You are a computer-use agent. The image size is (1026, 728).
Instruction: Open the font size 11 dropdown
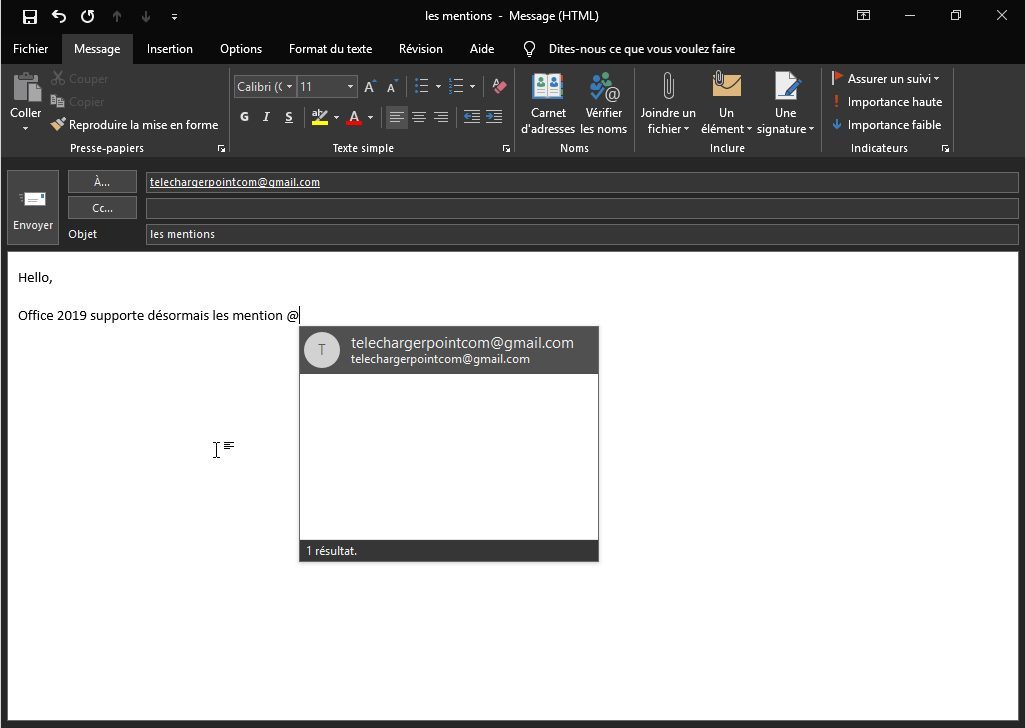click(x=350, y=87)
